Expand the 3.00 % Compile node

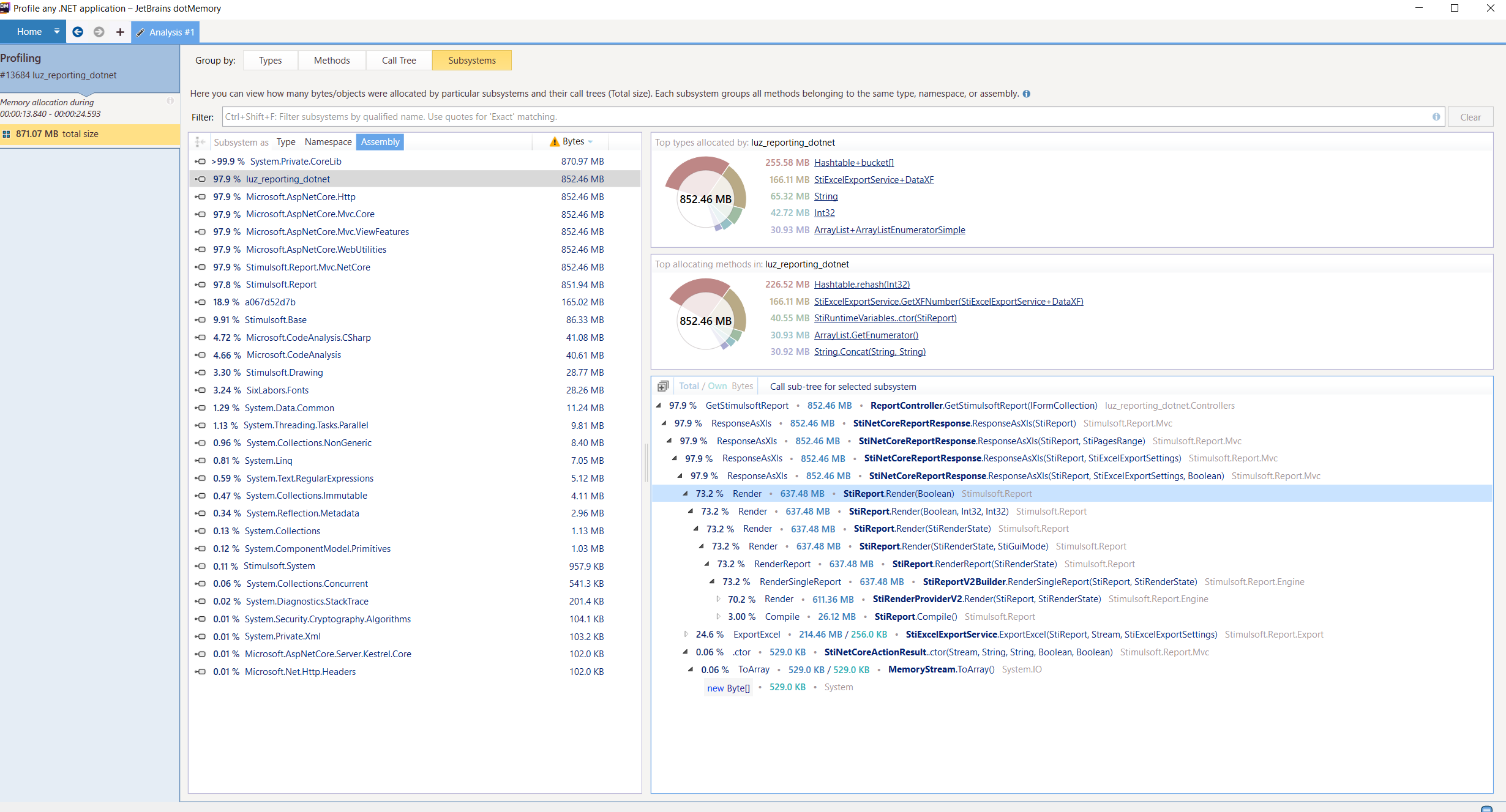coord(718,617)
